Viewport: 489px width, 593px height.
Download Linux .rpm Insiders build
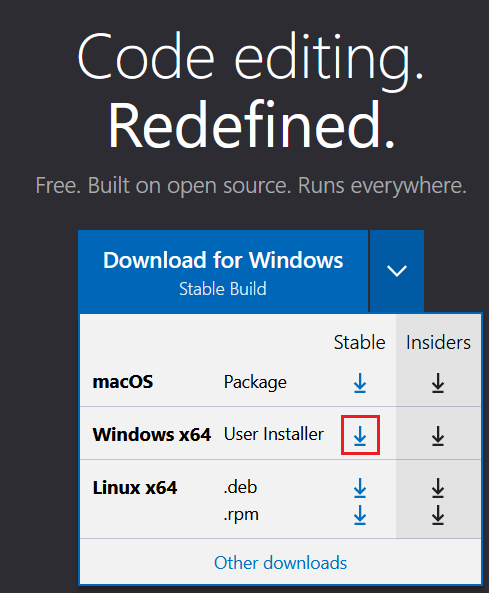coord(438,515)
